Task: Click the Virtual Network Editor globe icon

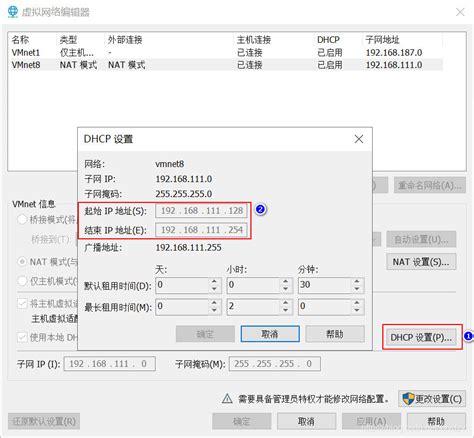Action: 13,12
